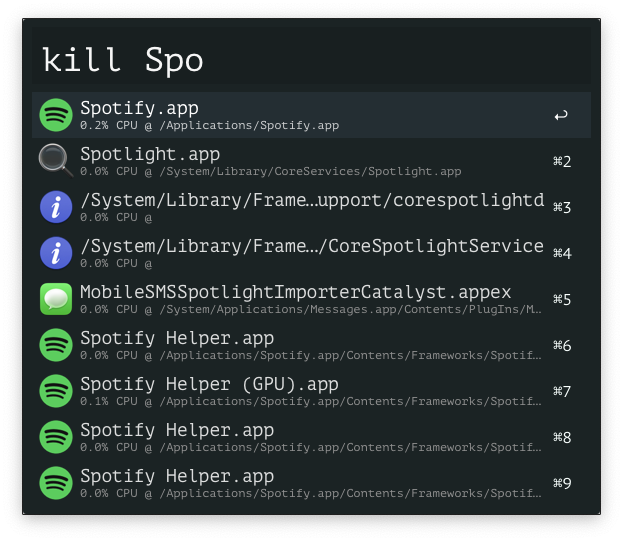Image resolution: width=623 pixels, height=541 pixels.
Task: Click the Messages icon for MobileSMSSpotlightImporterCatalyst
Action: tap(56, 299)
